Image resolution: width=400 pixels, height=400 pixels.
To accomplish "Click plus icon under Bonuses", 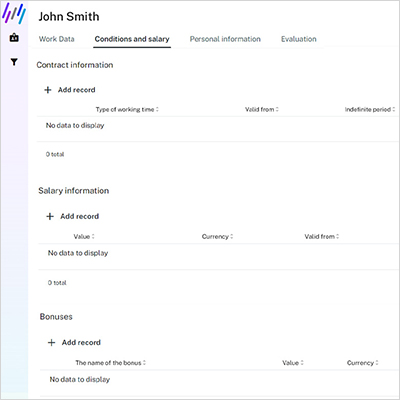I will [x=51, y=343].
